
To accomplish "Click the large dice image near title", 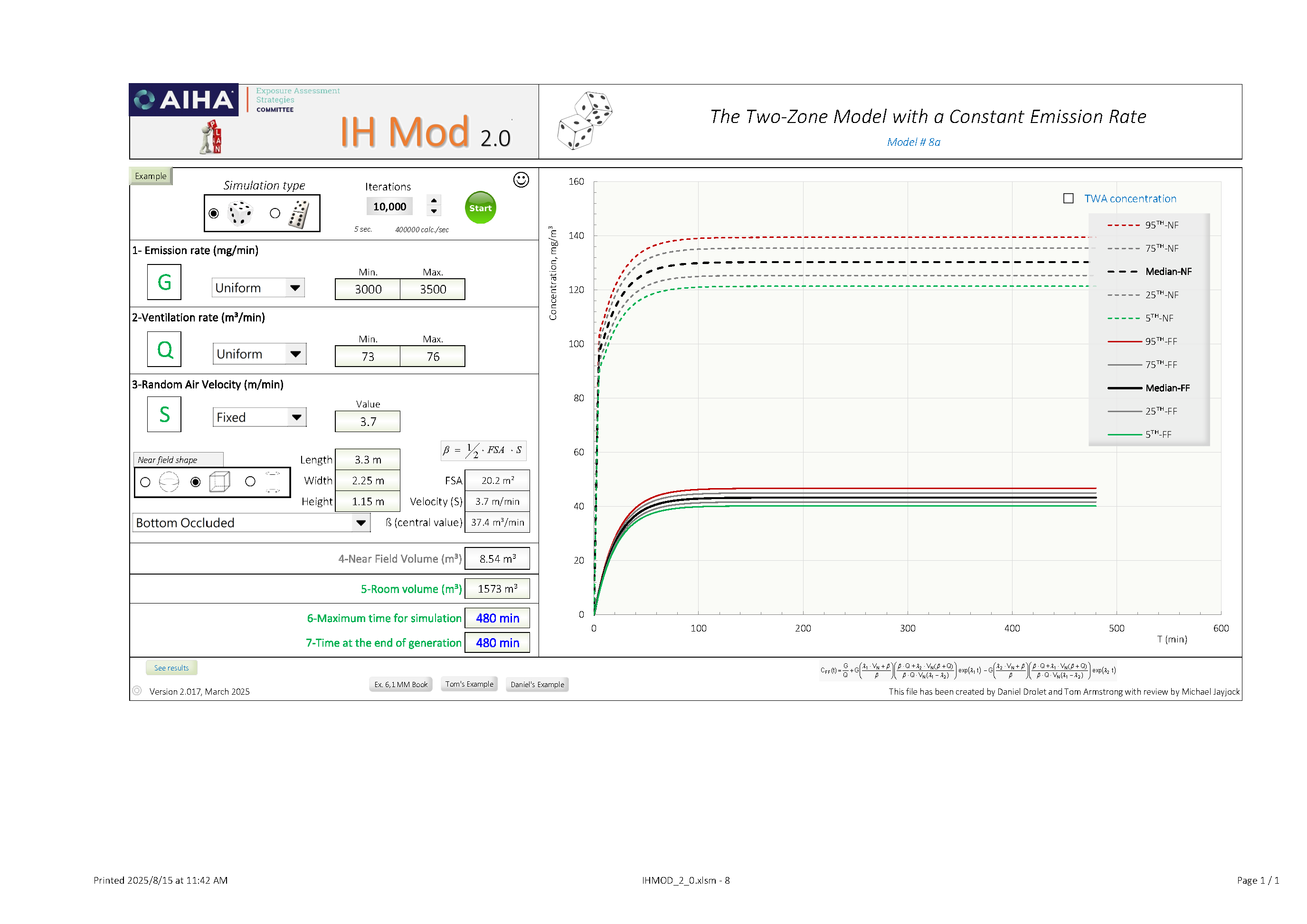I will click(585, 121).
